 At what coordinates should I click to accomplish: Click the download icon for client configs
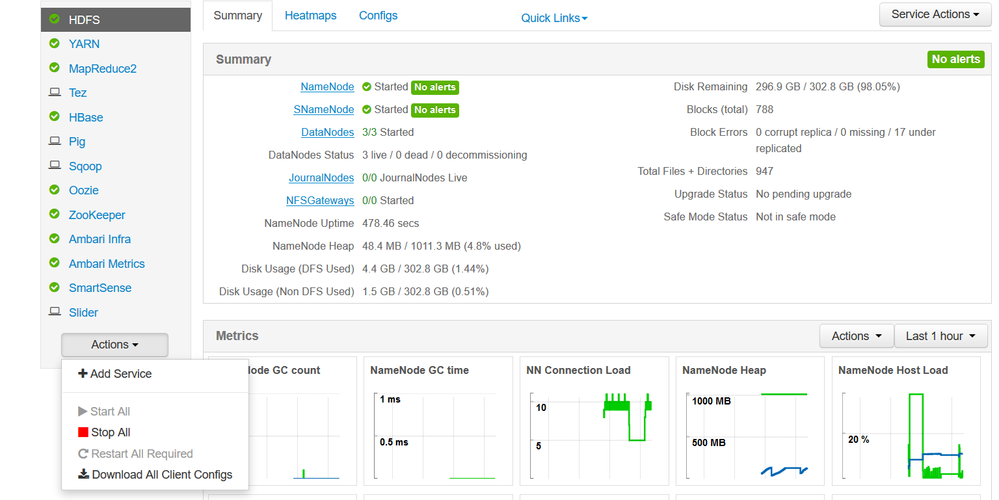pos(83,475)
